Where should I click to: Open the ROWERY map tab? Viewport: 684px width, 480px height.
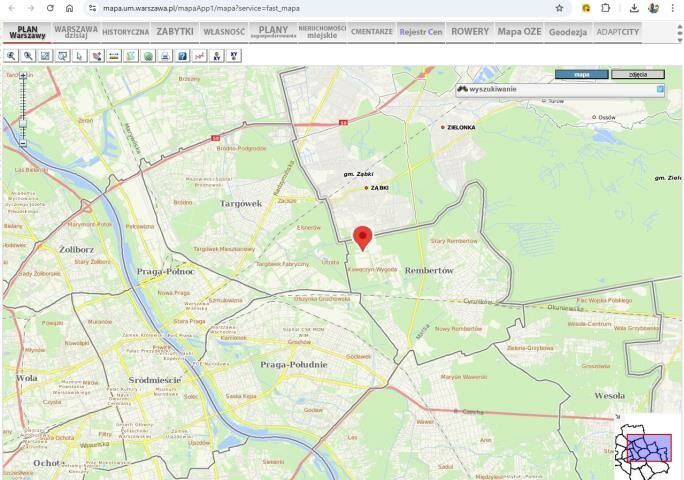[x=470, y=31]
